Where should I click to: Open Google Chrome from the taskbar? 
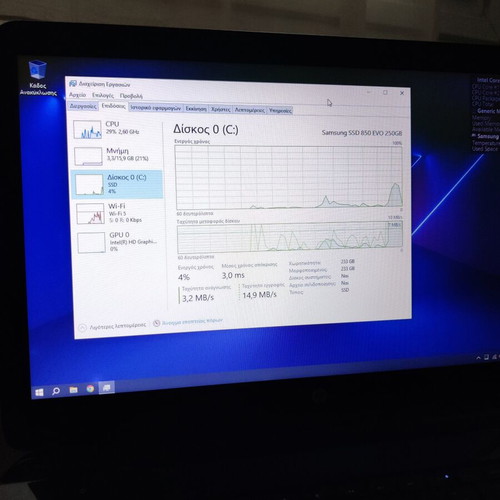coord(90,388)
